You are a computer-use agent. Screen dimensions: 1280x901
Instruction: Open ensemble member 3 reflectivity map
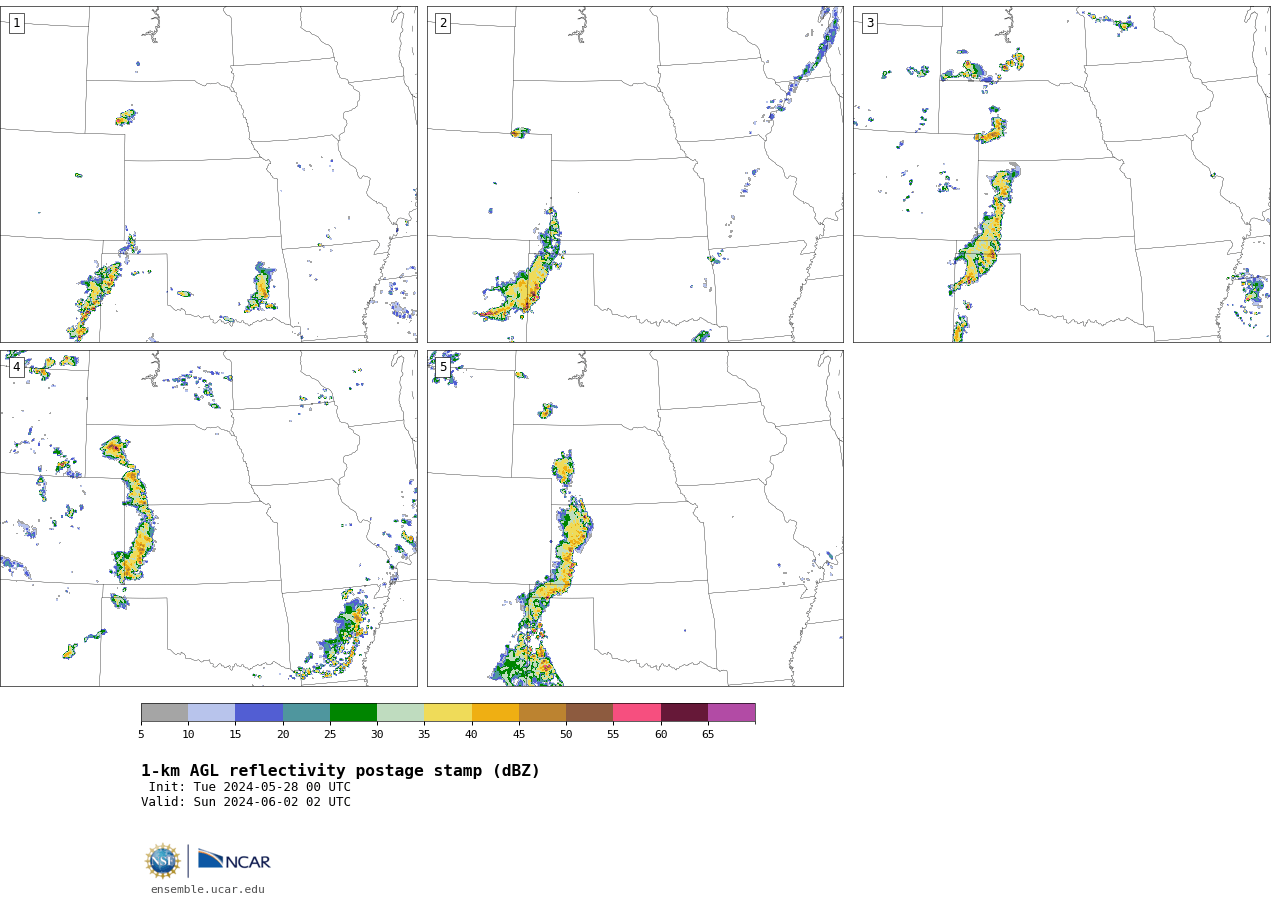click(x=1061, y=175)
